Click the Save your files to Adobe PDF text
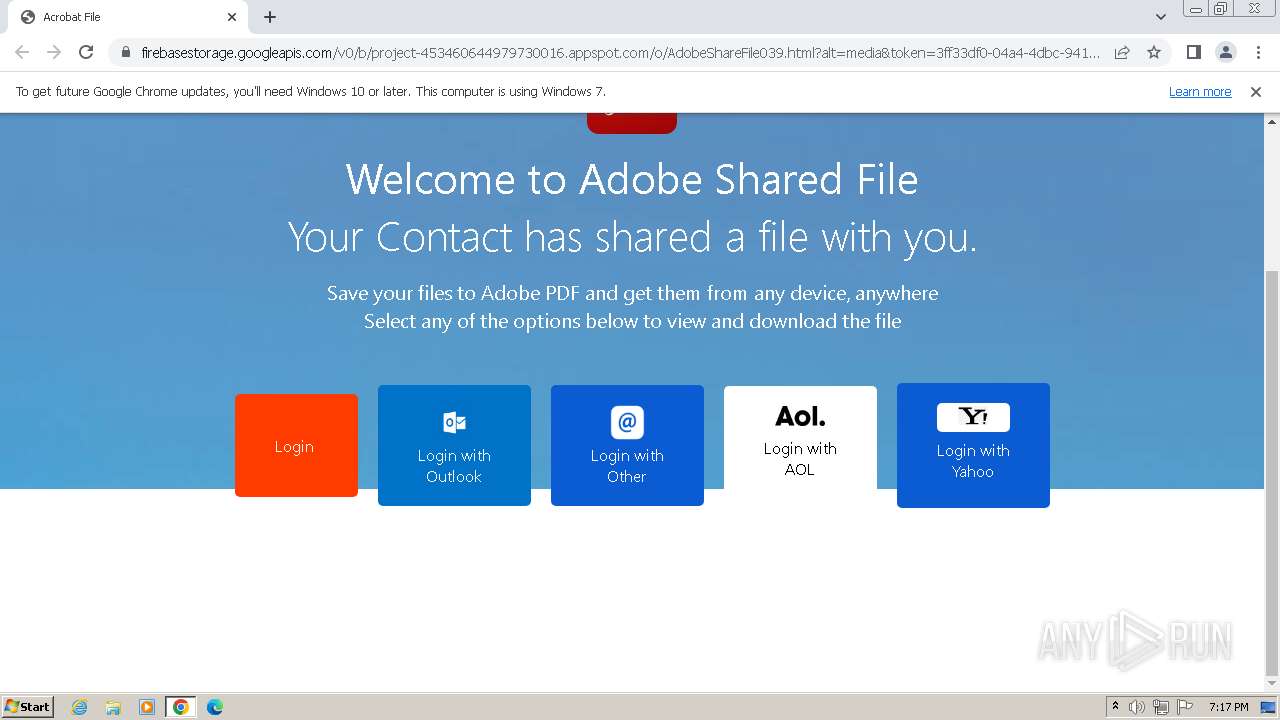 632,294
